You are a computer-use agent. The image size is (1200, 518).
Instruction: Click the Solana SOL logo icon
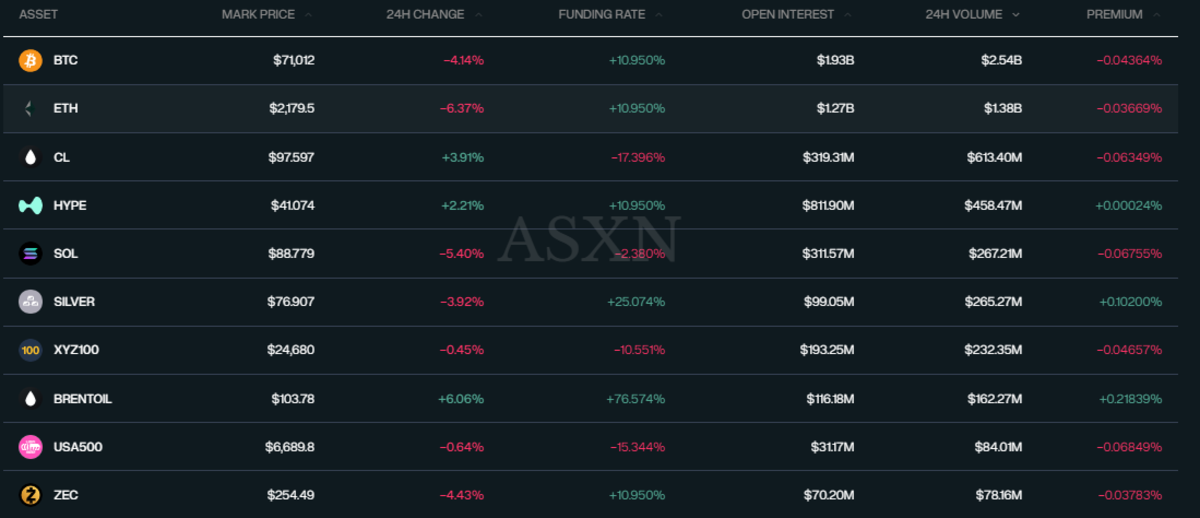tap(30, 254)
